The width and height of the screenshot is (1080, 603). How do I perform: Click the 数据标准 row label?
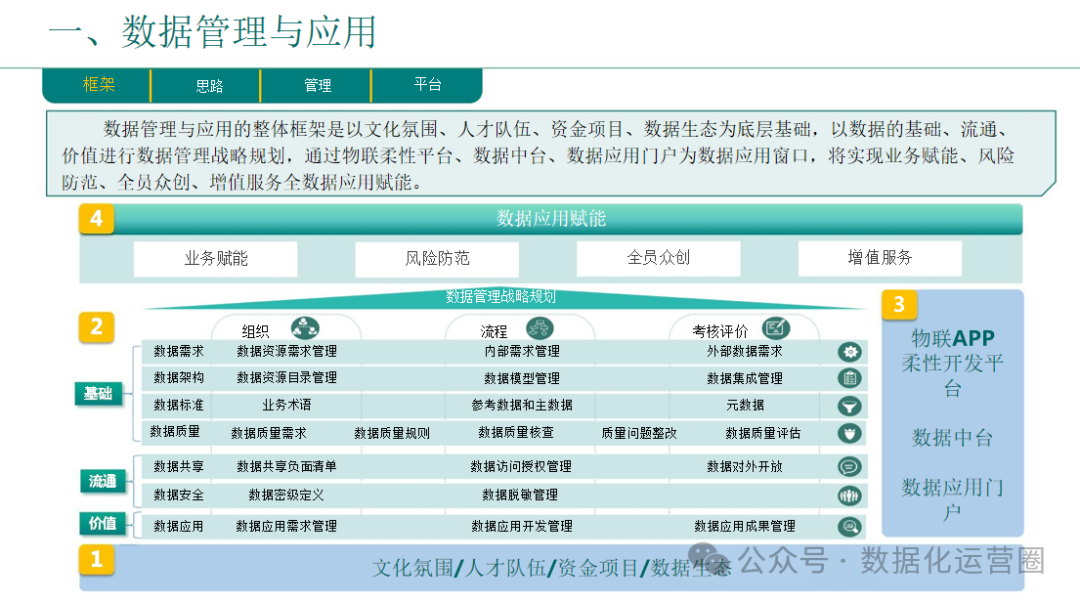178,405
